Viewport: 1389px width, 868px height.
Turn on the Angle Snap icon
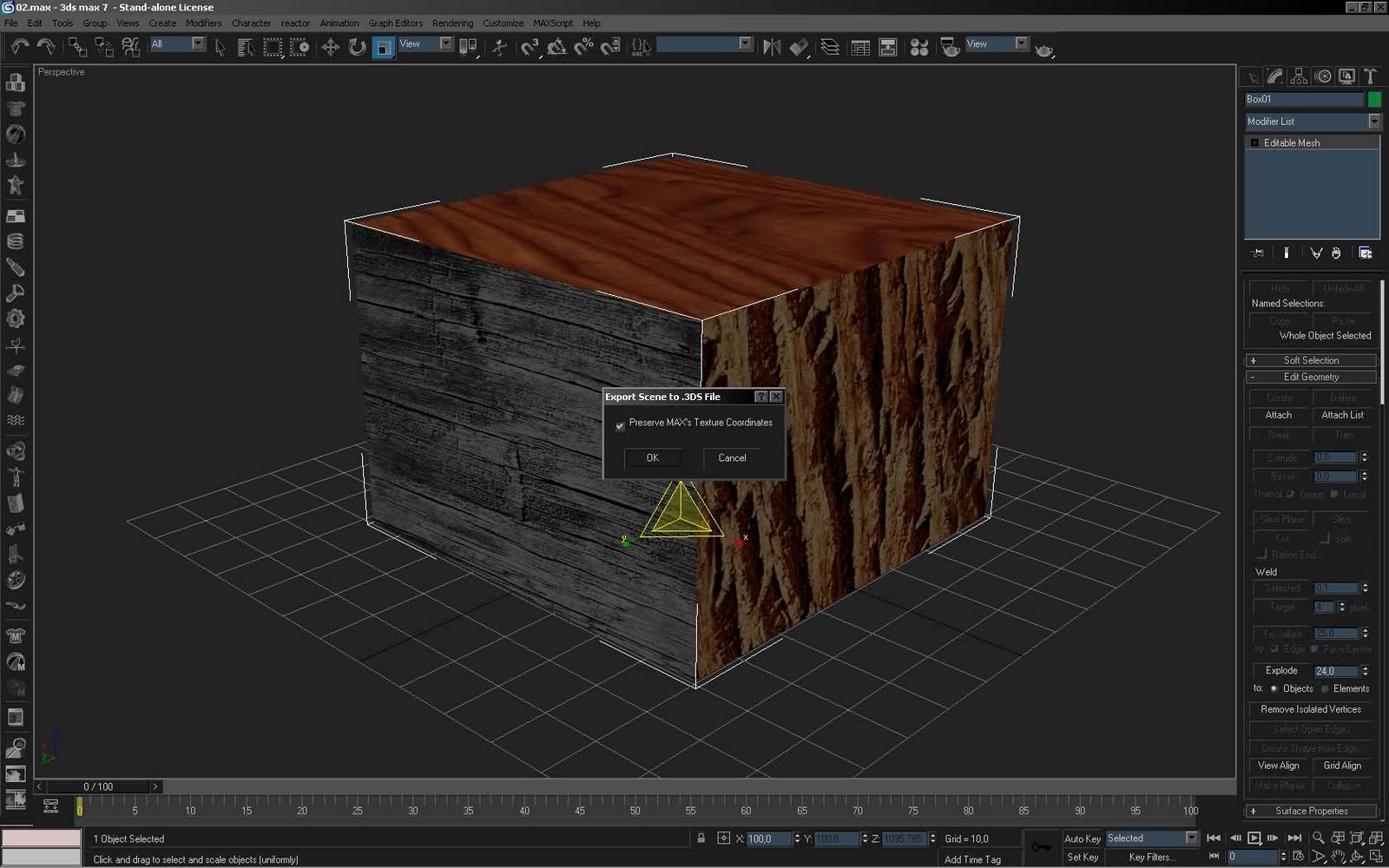click(x=556, y=48)
